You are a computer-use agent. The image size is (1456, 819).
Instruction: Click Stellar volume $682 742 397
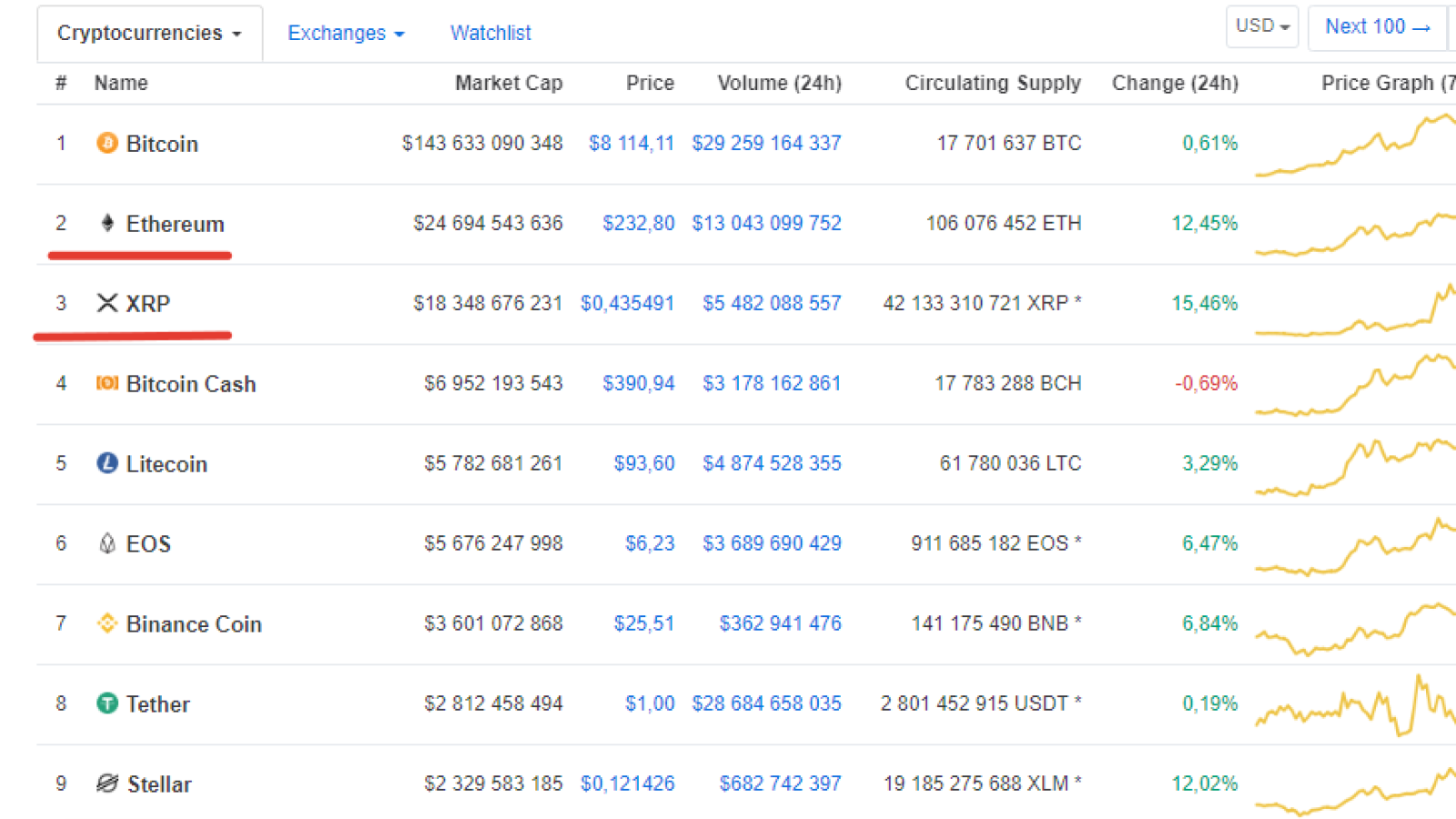pos(781,784)
